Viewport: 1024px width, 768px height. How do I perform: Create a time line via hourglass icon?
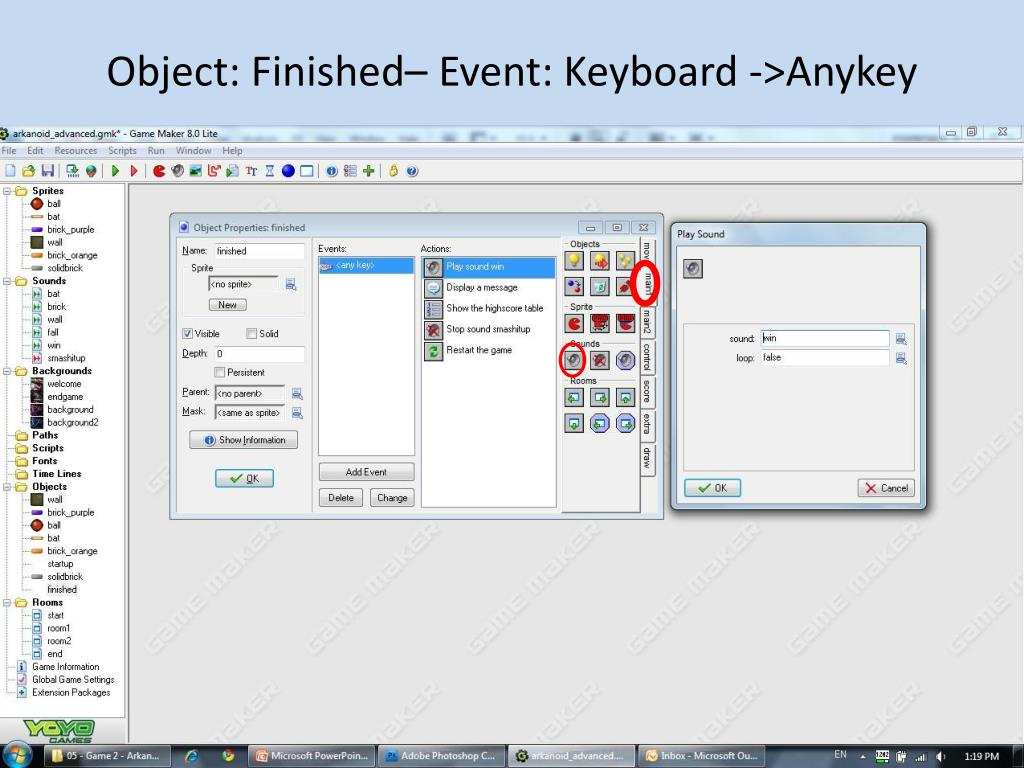click(x=270, y=171)
